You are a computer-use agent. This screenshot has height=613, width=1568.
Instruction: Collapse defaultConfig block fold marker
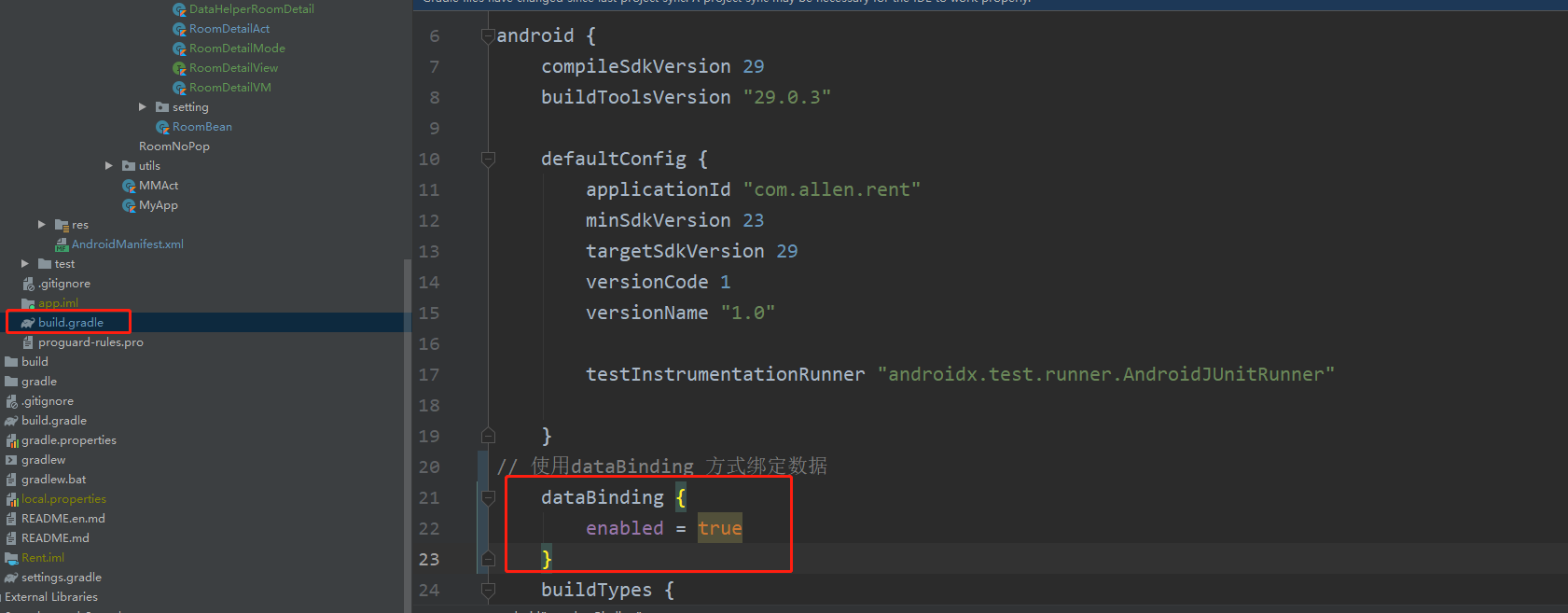[488, 160]
